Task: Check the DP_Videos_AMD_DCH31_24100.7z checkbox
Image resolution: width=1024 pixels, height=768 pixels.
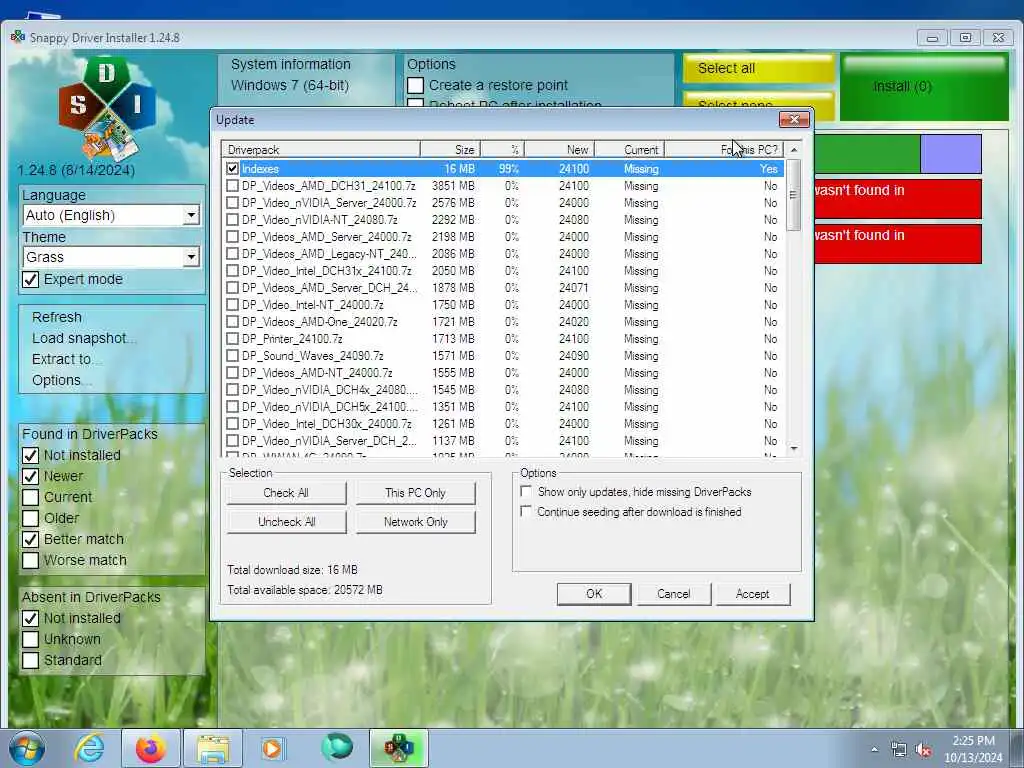Action: point(232,185)
